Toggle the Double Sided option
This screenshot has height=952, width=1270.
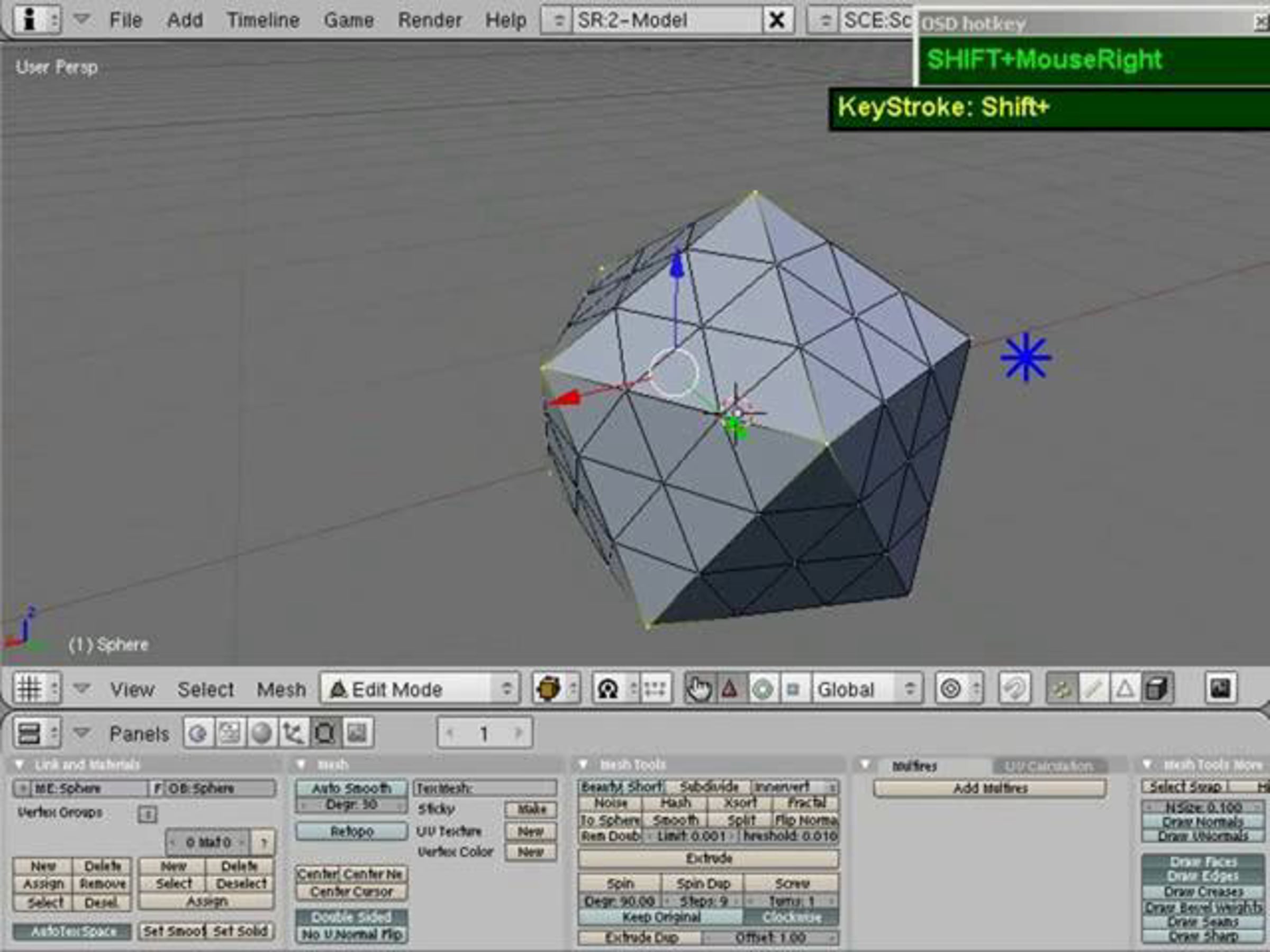pos(351,917)
